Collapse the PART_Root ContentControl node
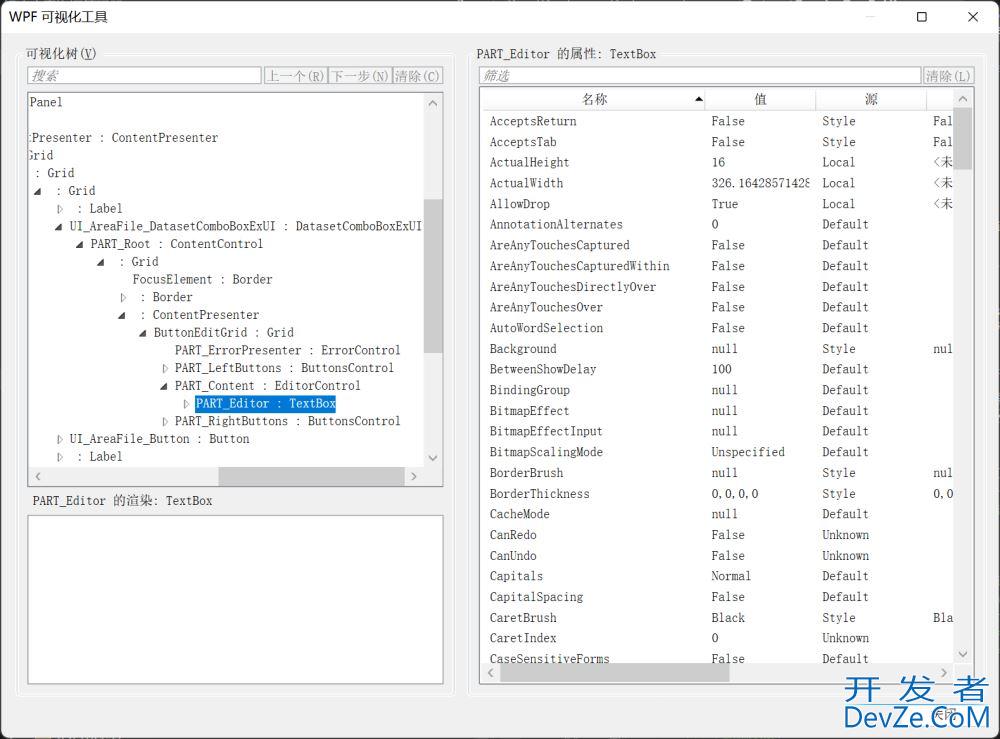The height and width of the screenshot is (739, 1000). pyautogui.click(x=80, y=244)
